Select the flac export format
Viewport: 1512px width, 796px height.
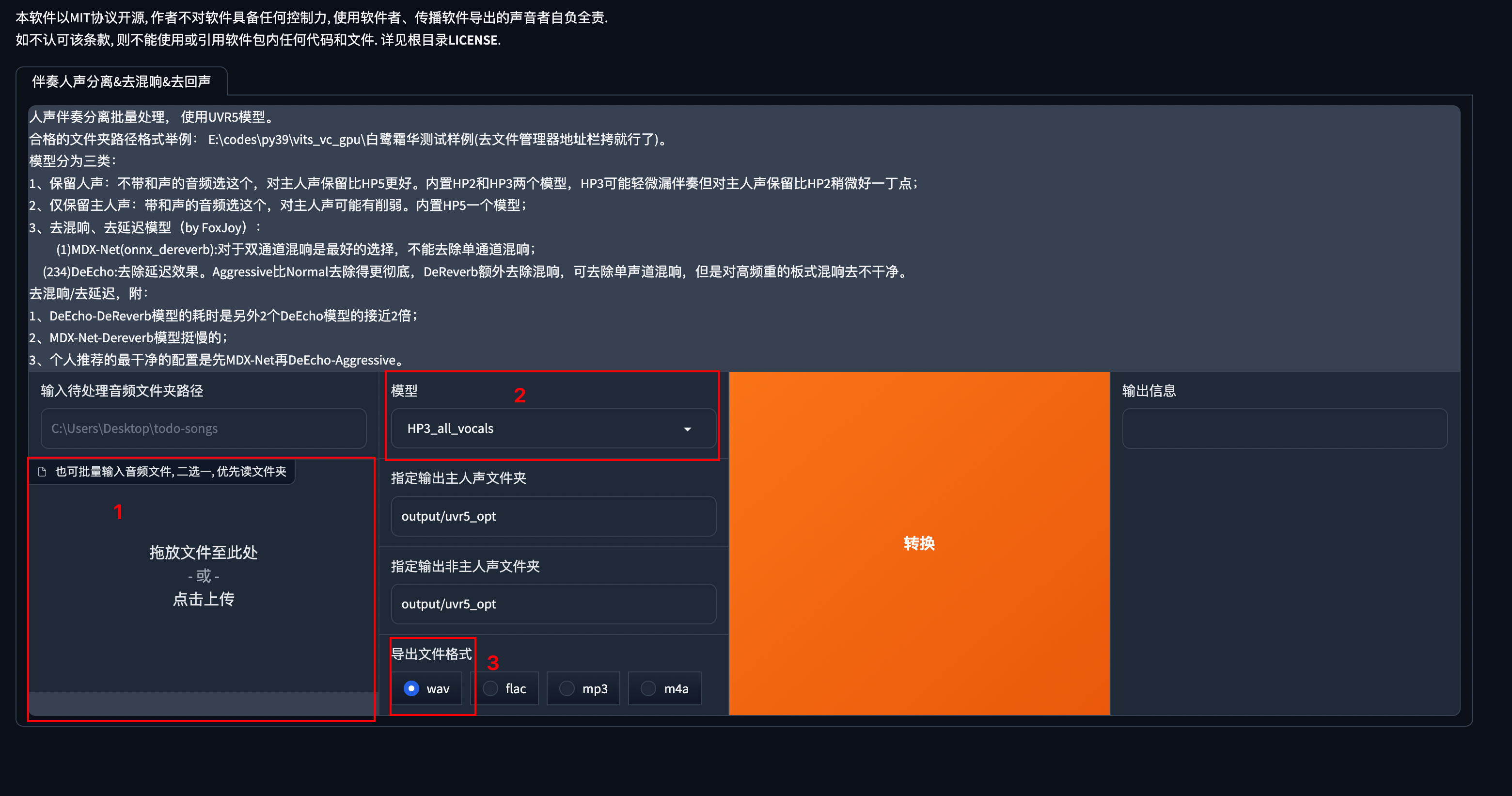(x=491, y=688)
